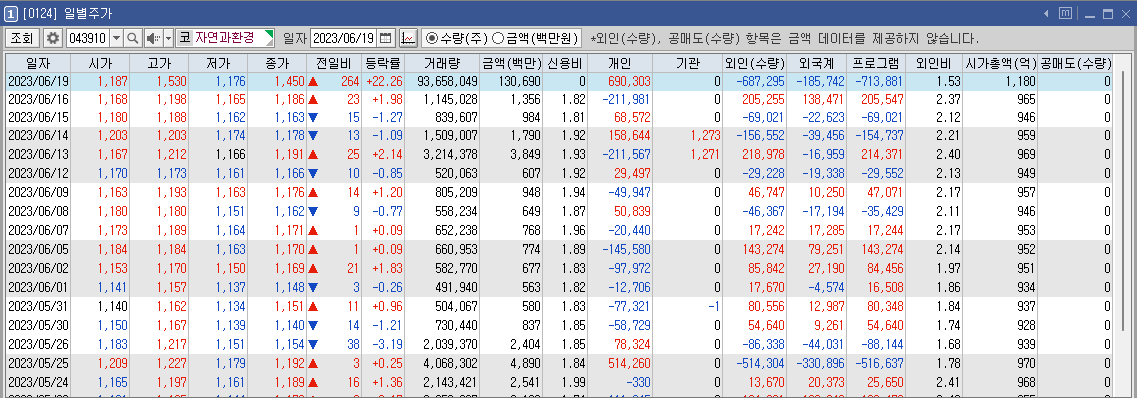
Task: Click the 금액(백만) column header
Action: [x=511, y=63]
